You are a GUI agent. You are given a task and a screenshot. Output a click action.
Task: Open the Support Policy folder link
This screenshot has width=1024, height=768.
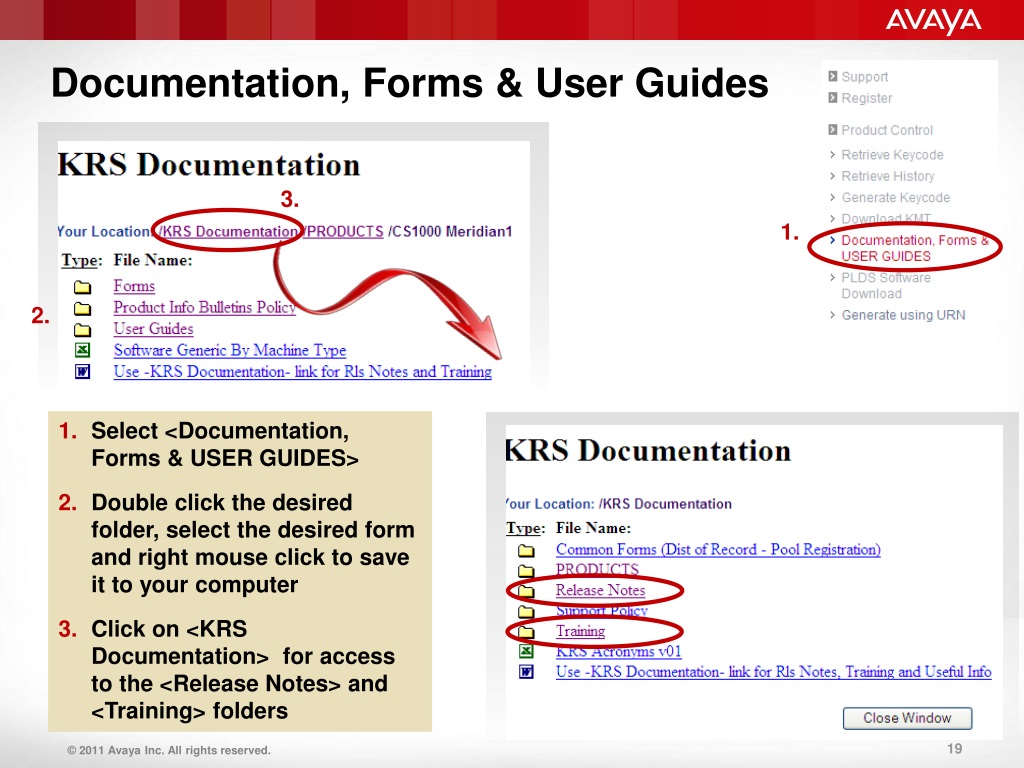pyautogui.click(x=601, y=611)
